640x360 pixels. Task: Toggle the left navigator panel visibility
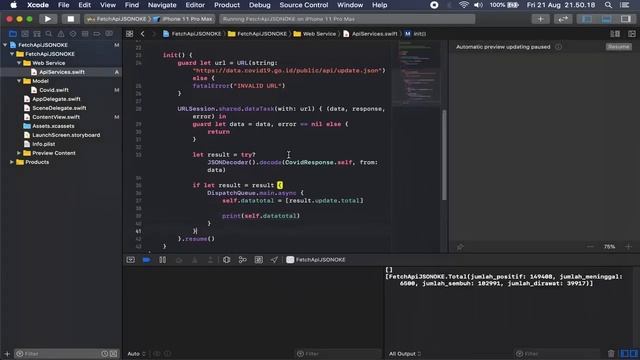coord(587,19)
